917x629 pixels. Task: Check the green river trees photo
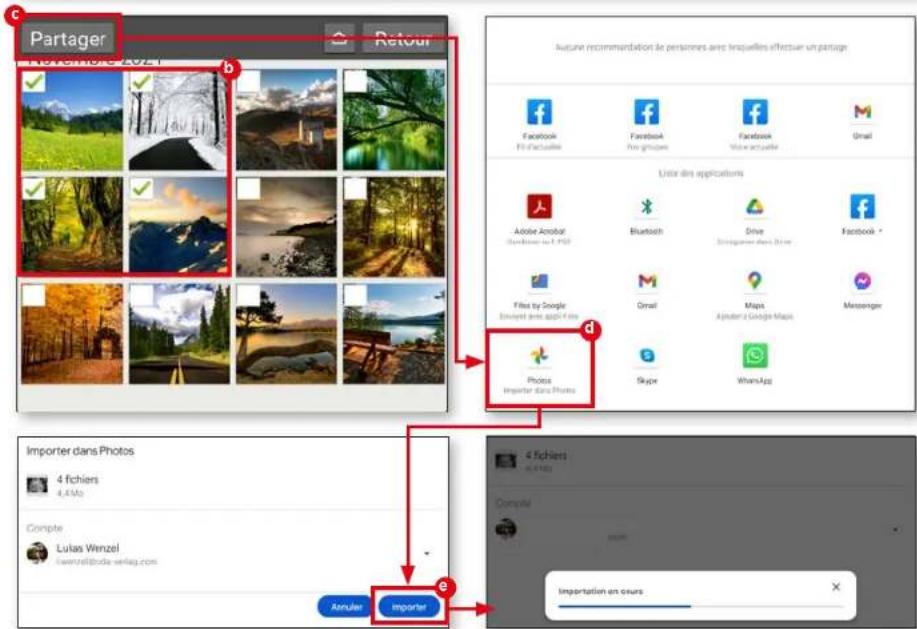(356, 82)
